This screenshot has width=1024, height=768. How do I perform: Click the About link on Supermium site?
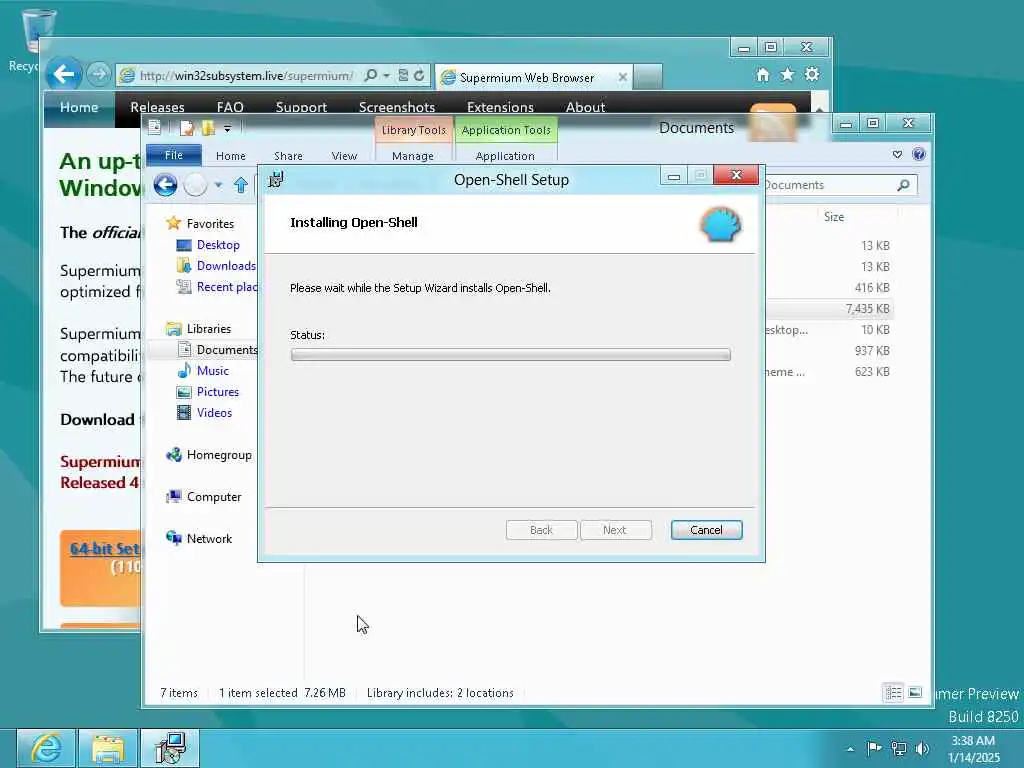(585, 107)
